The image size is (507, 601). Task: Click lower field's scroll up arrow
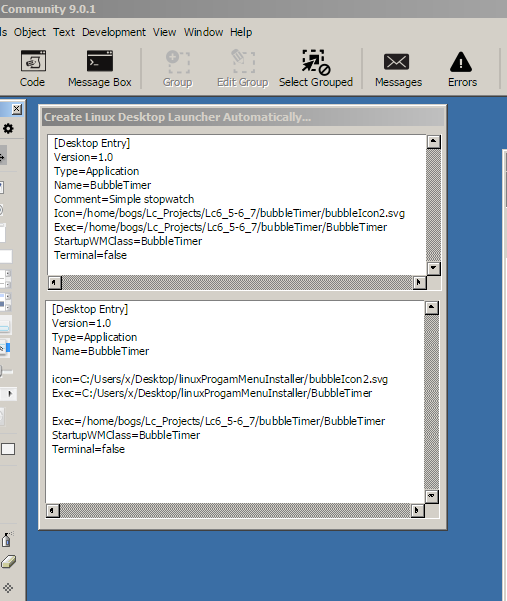point(432,308)
